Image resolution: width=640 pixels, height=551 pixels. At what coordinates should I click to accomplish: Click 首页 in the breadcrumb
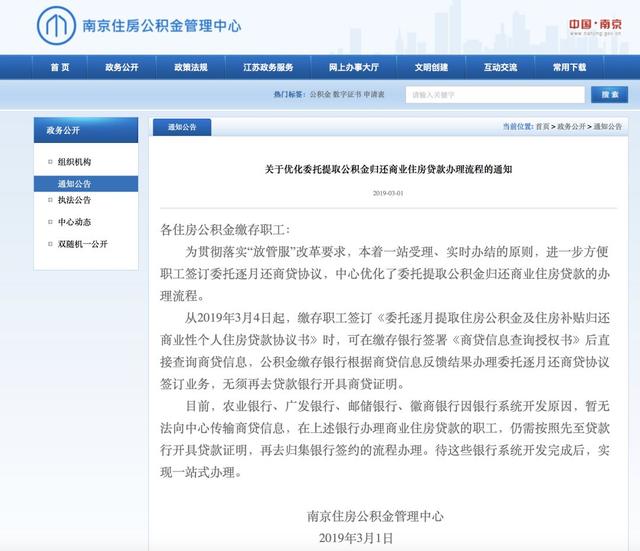(x=542, y=127)
